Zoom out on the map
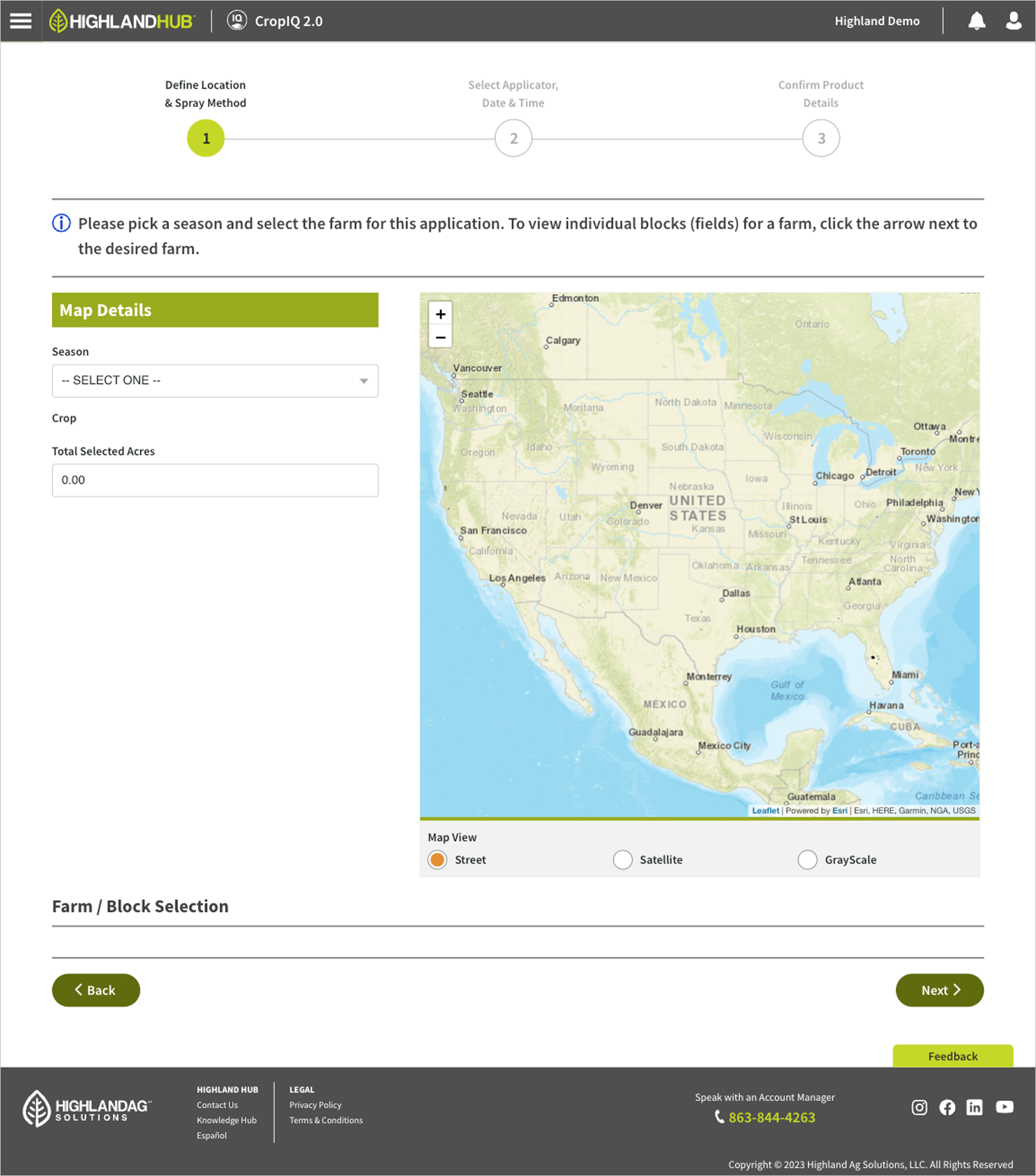The image size is (1036, 1176). [x=440, y=337]
